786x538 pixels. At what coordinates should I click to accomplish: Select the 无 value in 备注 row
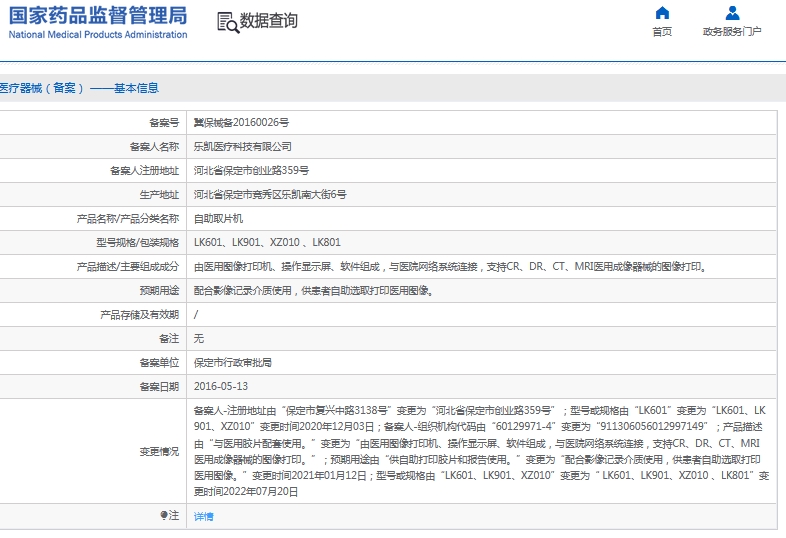(199, 338)
